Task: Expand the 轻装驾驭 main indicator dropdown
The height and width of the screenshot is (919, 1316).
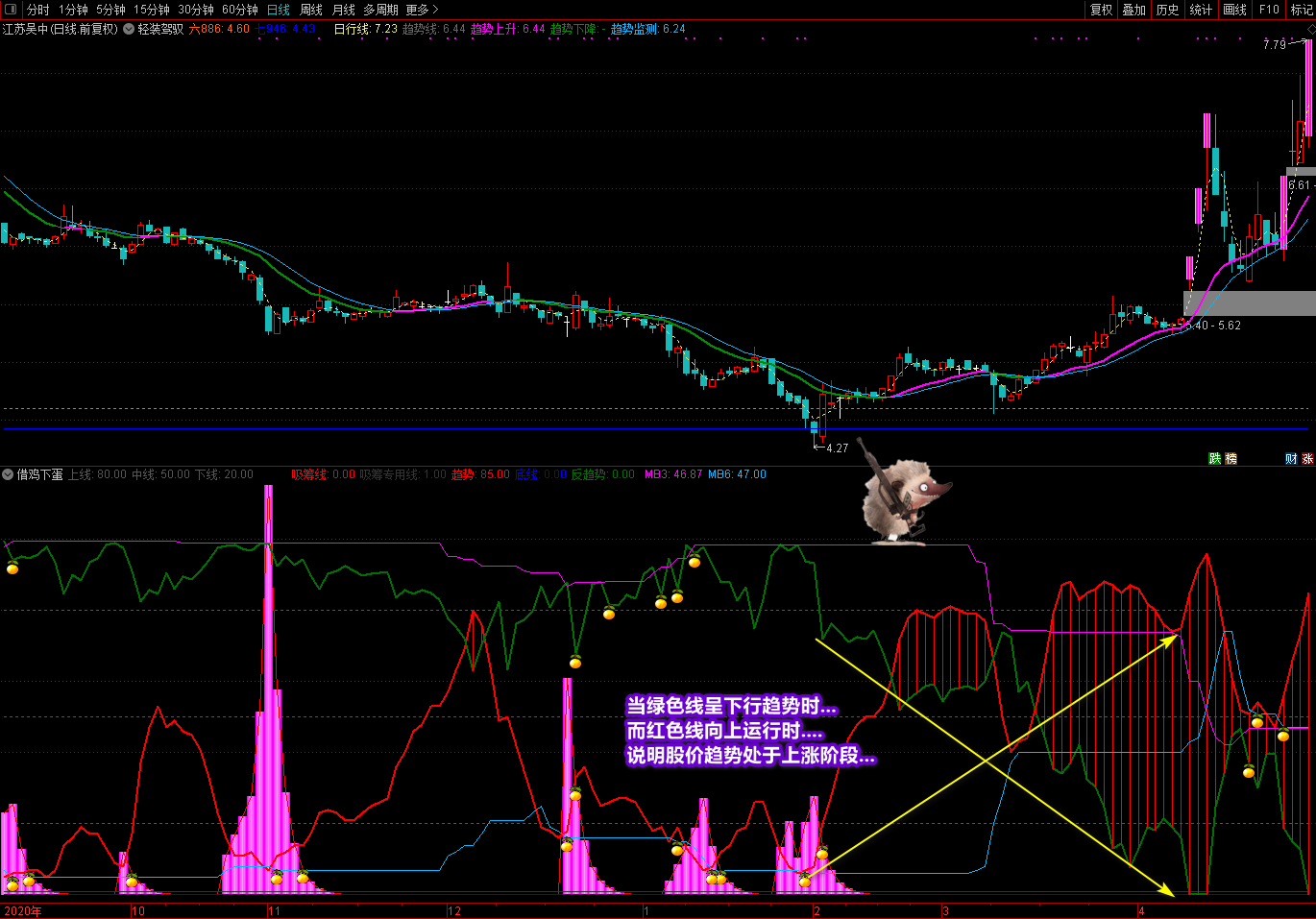Action: (129, 29)
